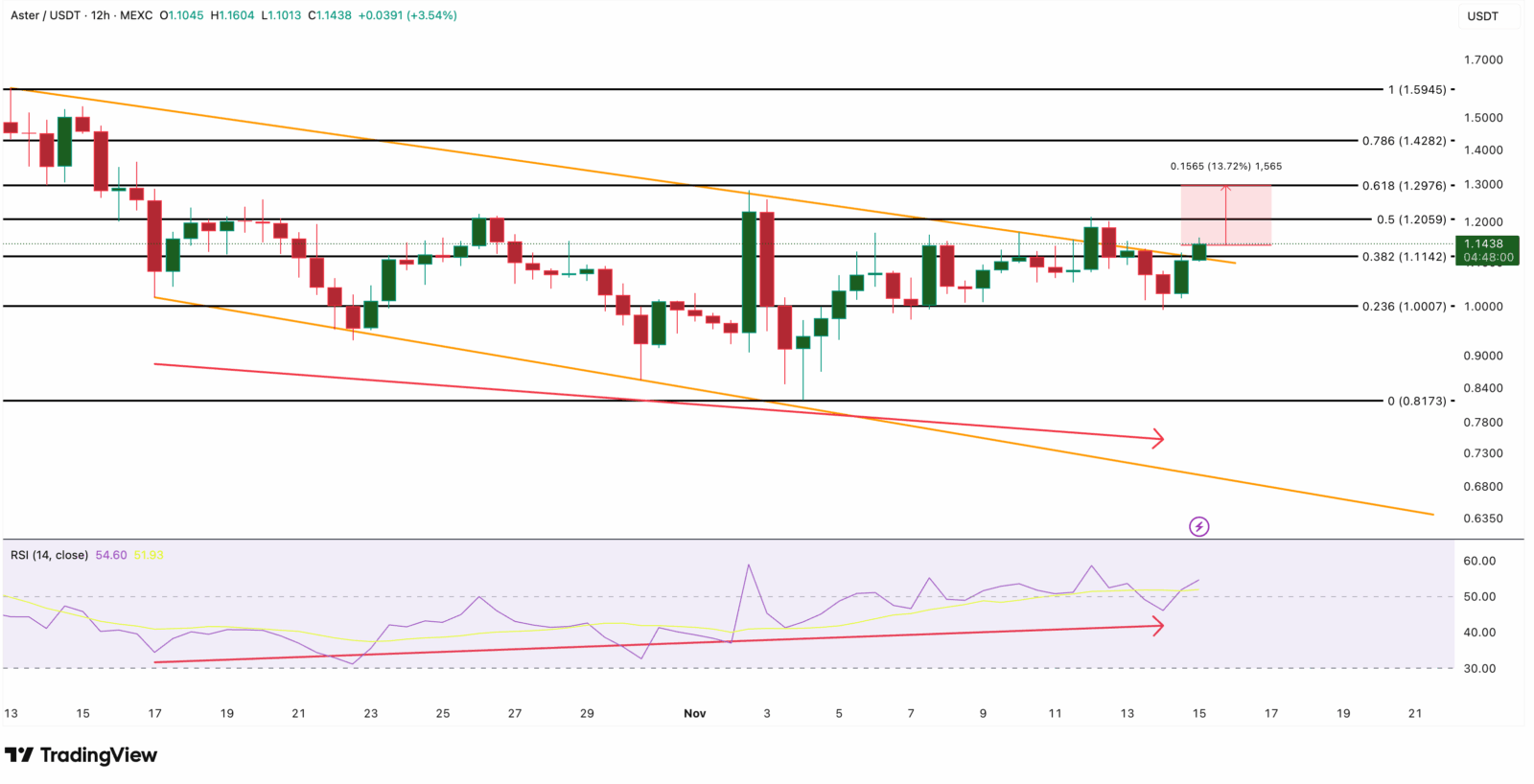The width and height of the screenshot is (1534, 784).
Task: Click the purple lightning bolt event icon
Action: click(1198, 526)
